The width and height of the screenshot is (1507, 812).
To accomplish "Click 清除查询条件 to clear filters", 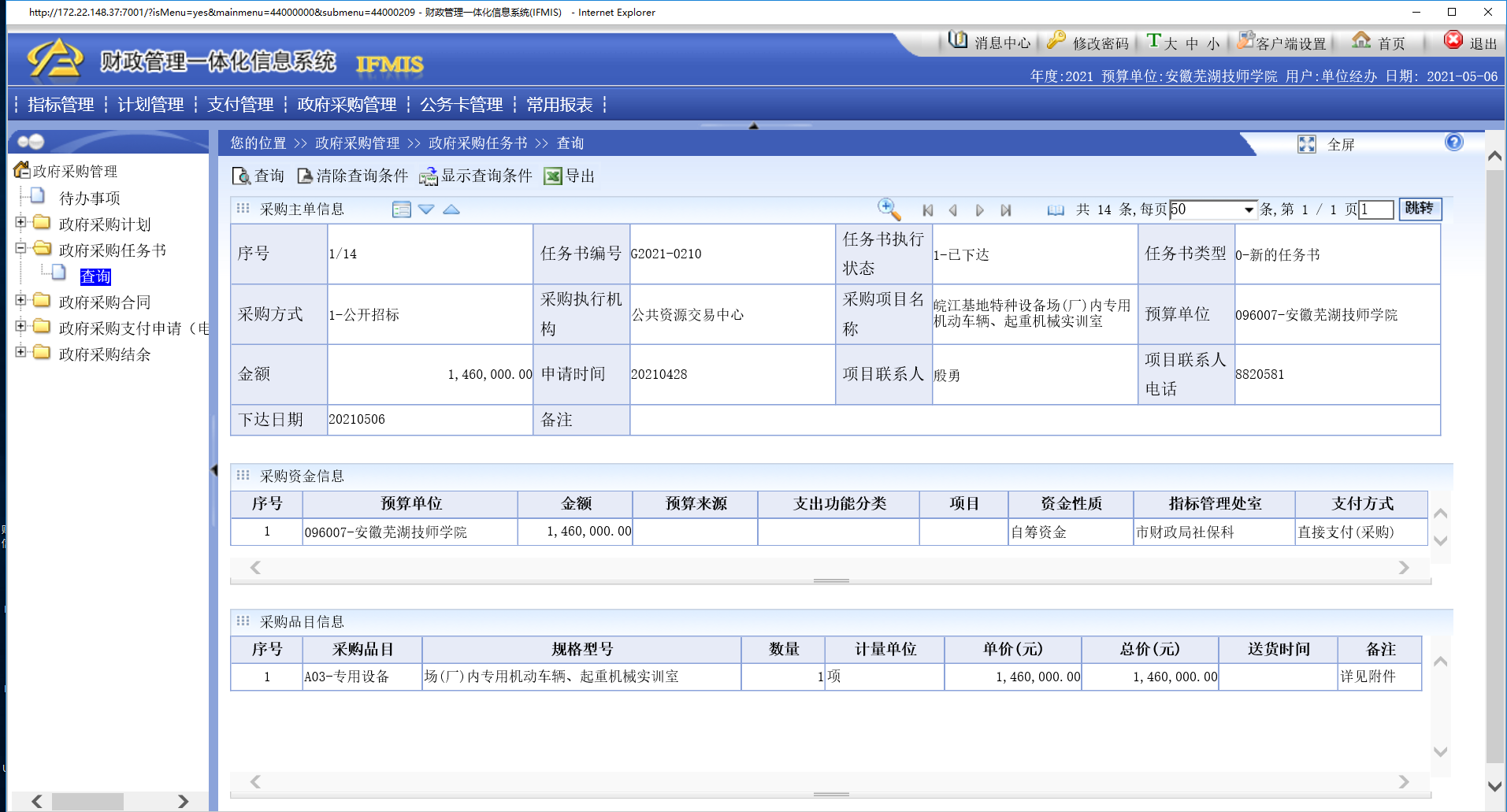I will 352,176.
